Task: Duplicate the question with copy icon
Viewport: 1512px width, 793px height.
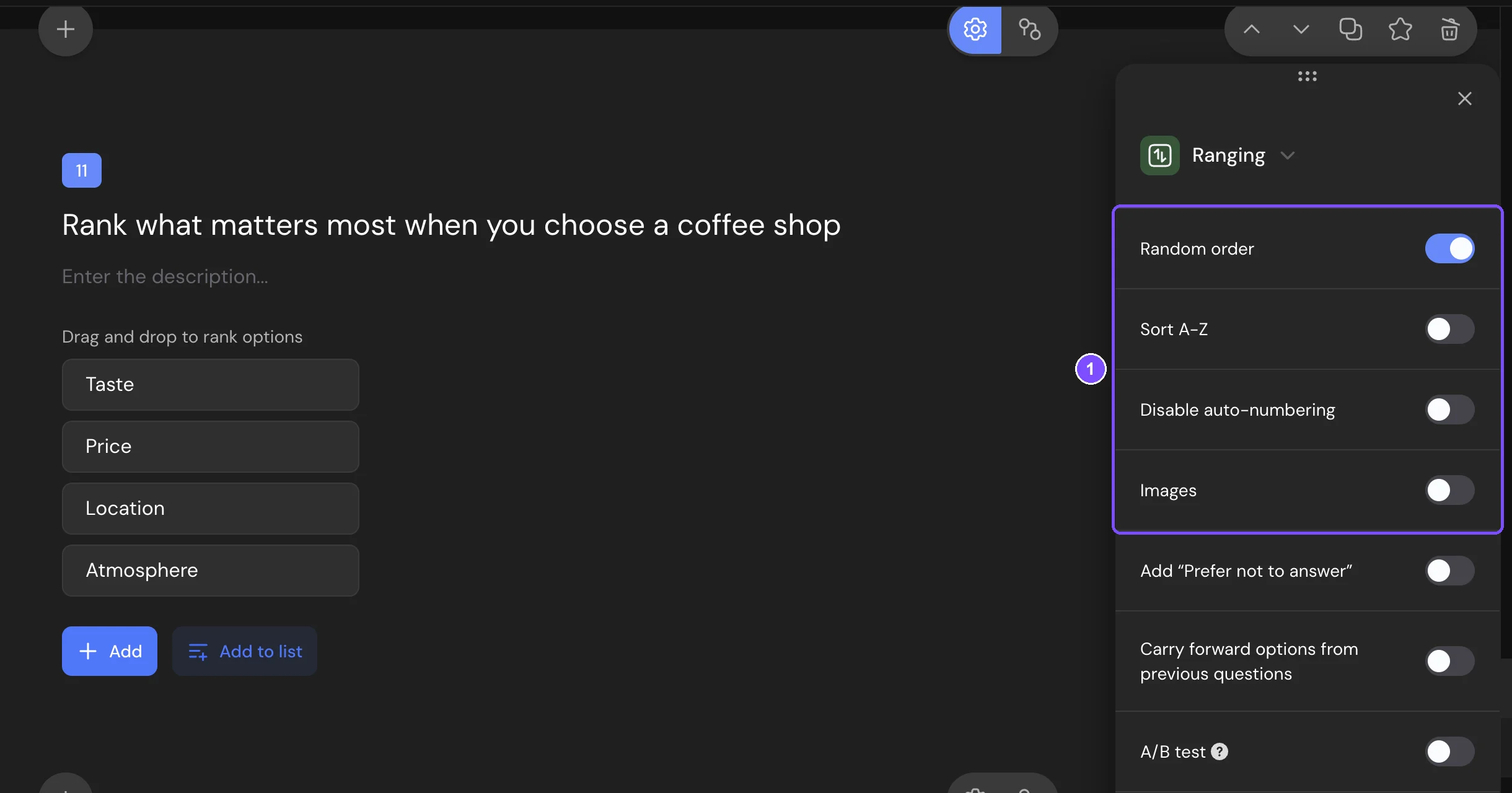Action: click(1350, 29)
